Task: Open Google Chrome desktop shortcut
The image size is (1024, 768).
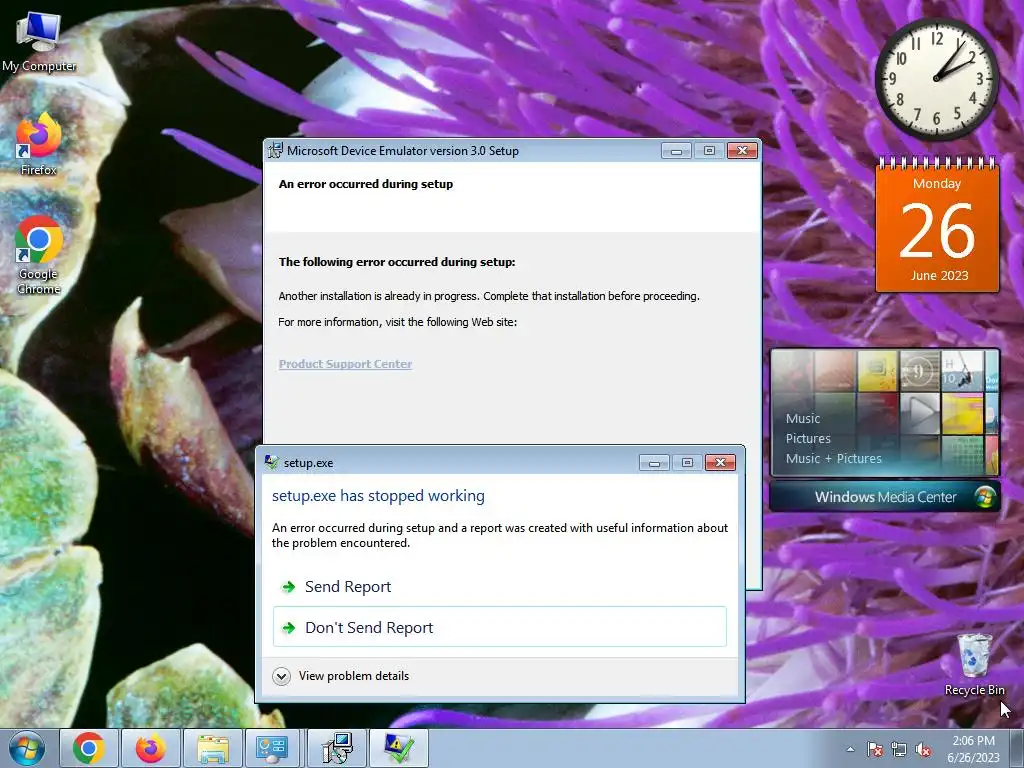Action: click(x=39, y=255)
